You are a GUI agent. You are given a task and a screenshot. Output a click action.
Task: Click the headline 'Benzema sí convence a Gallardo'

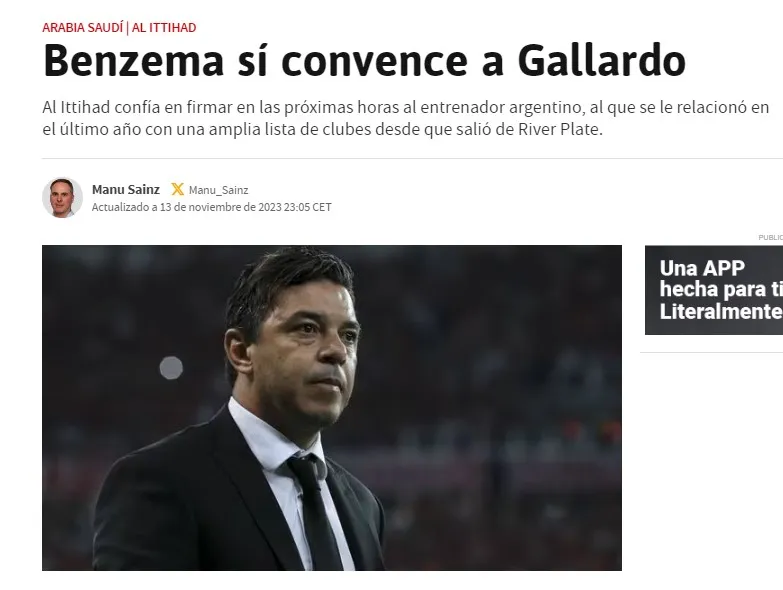365,61
